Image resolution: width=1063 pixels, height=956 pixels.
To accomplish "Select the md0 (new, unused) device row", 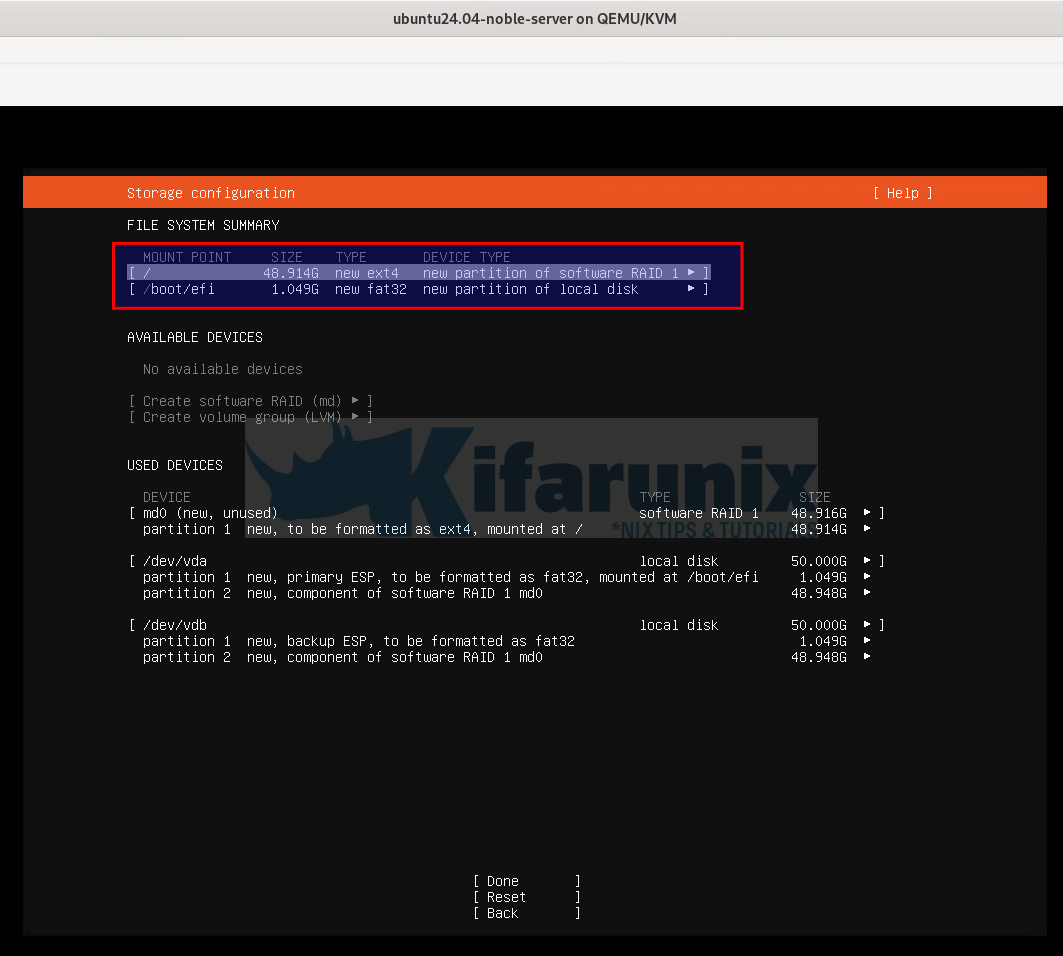I will [x=506, y=513].
